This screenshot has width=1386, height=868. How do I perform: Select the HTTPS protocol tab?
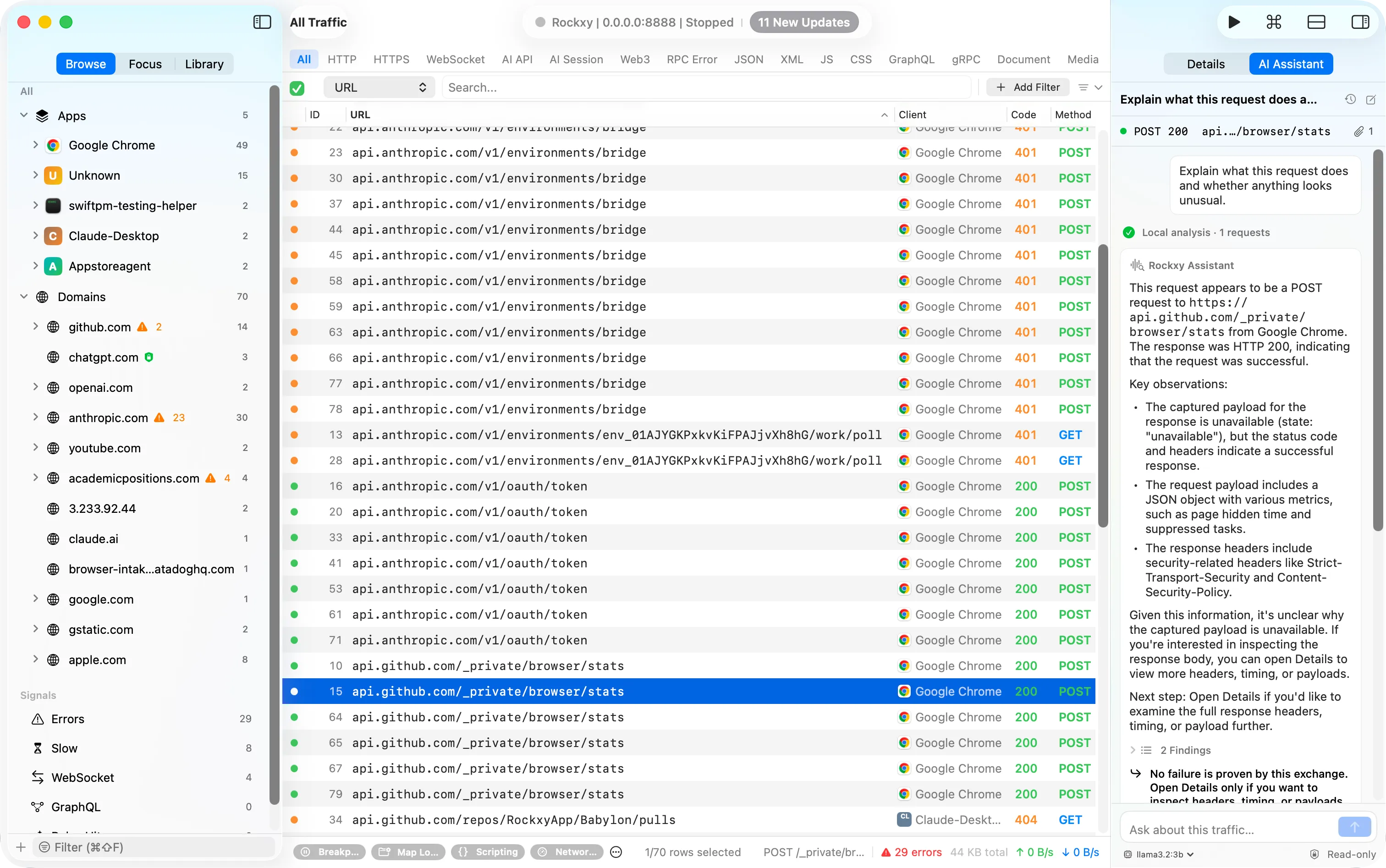point(391,59)
